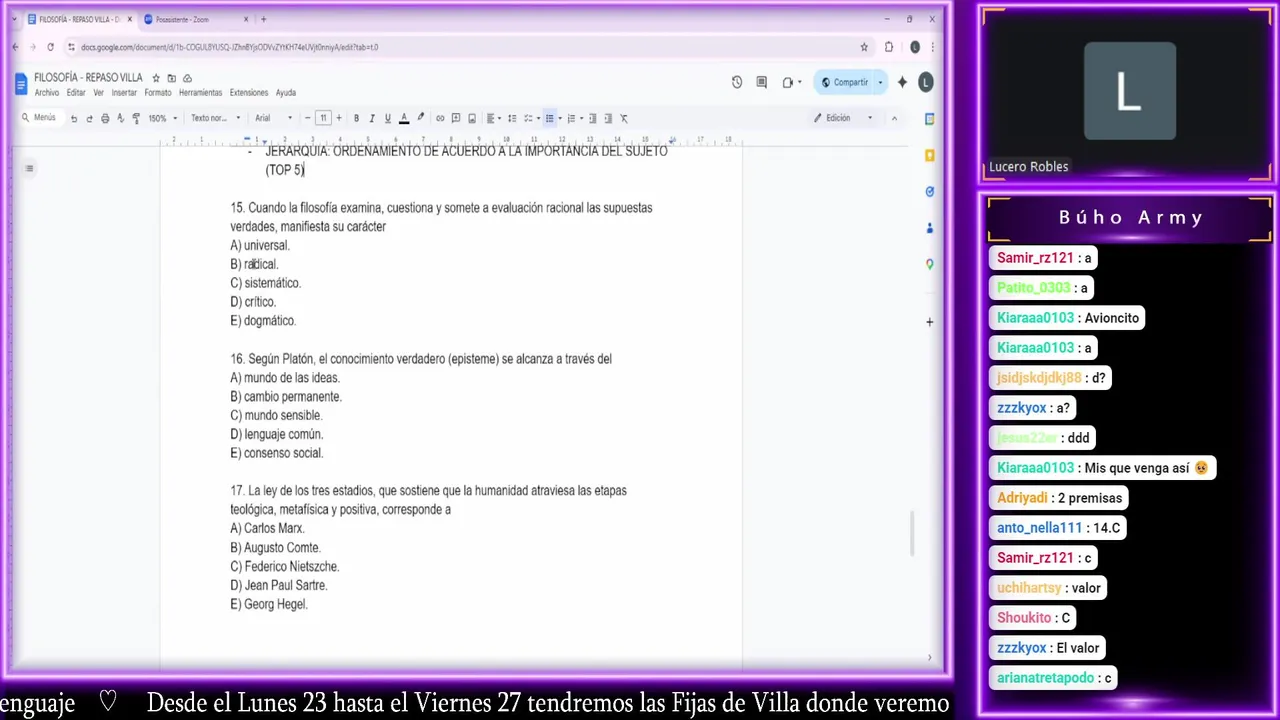Open the Ayuda menu
Image resolution: width=1280 pixels, height=720 pixels.
[x=286, y=93]
